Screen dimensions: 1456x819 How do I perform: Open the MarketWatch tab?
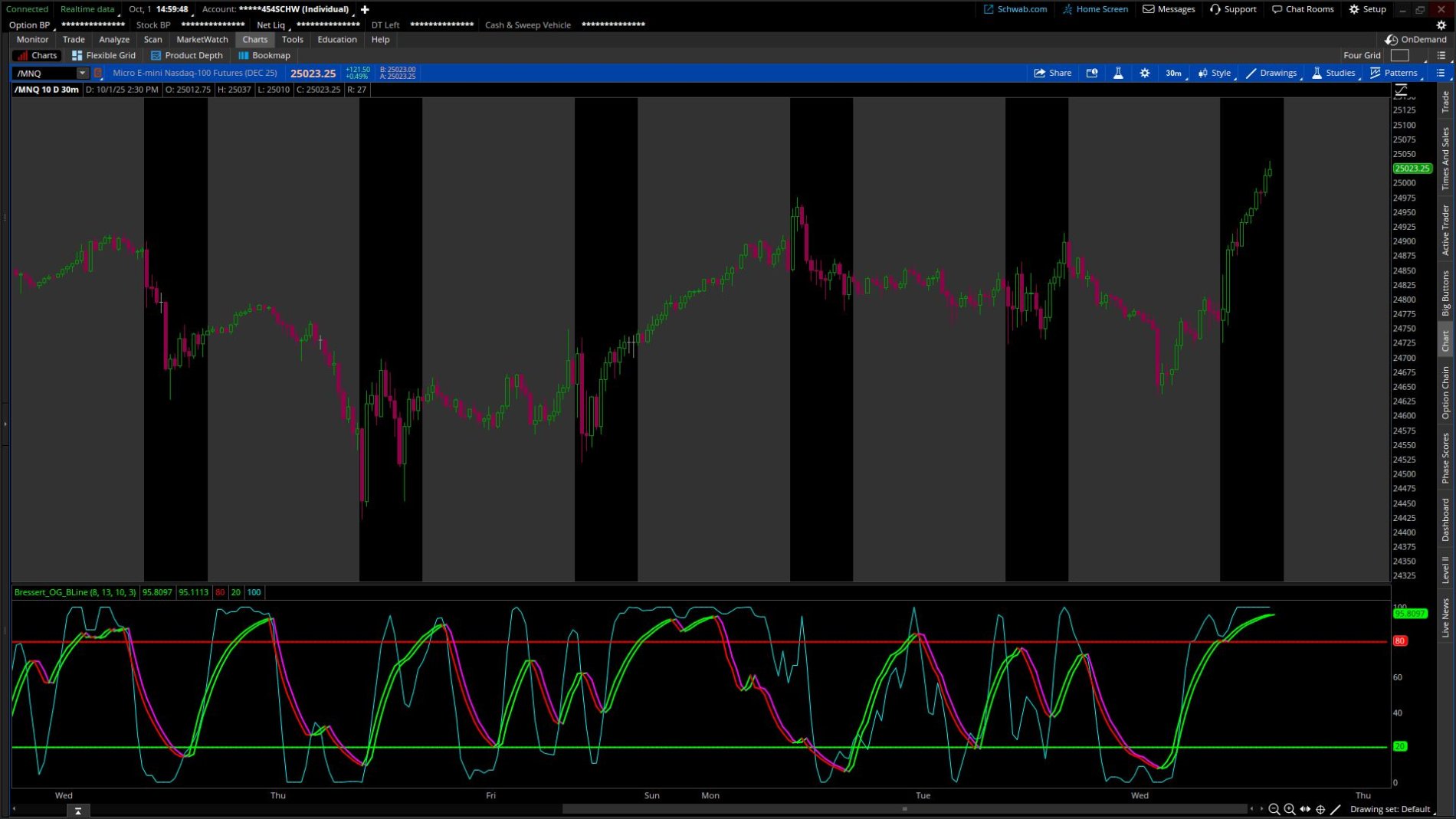202,39
